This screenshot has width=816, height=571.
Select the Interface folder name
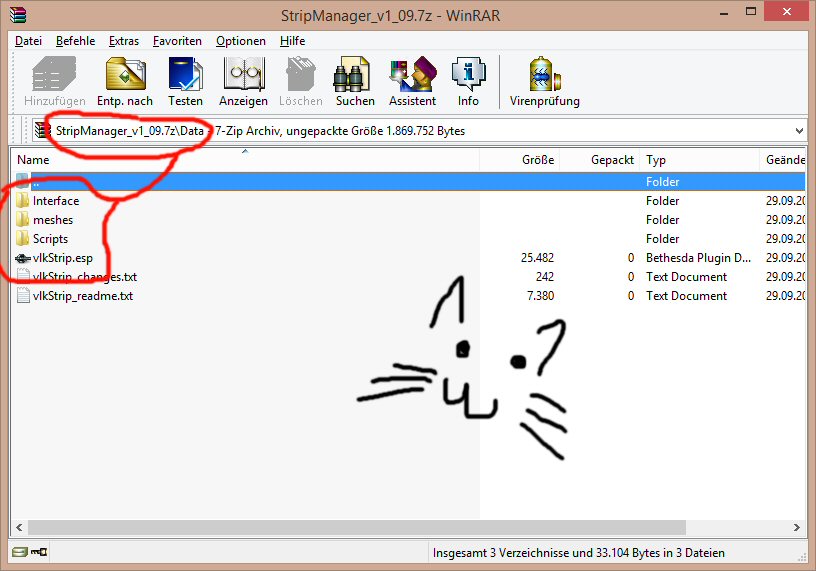click(56, 200)
